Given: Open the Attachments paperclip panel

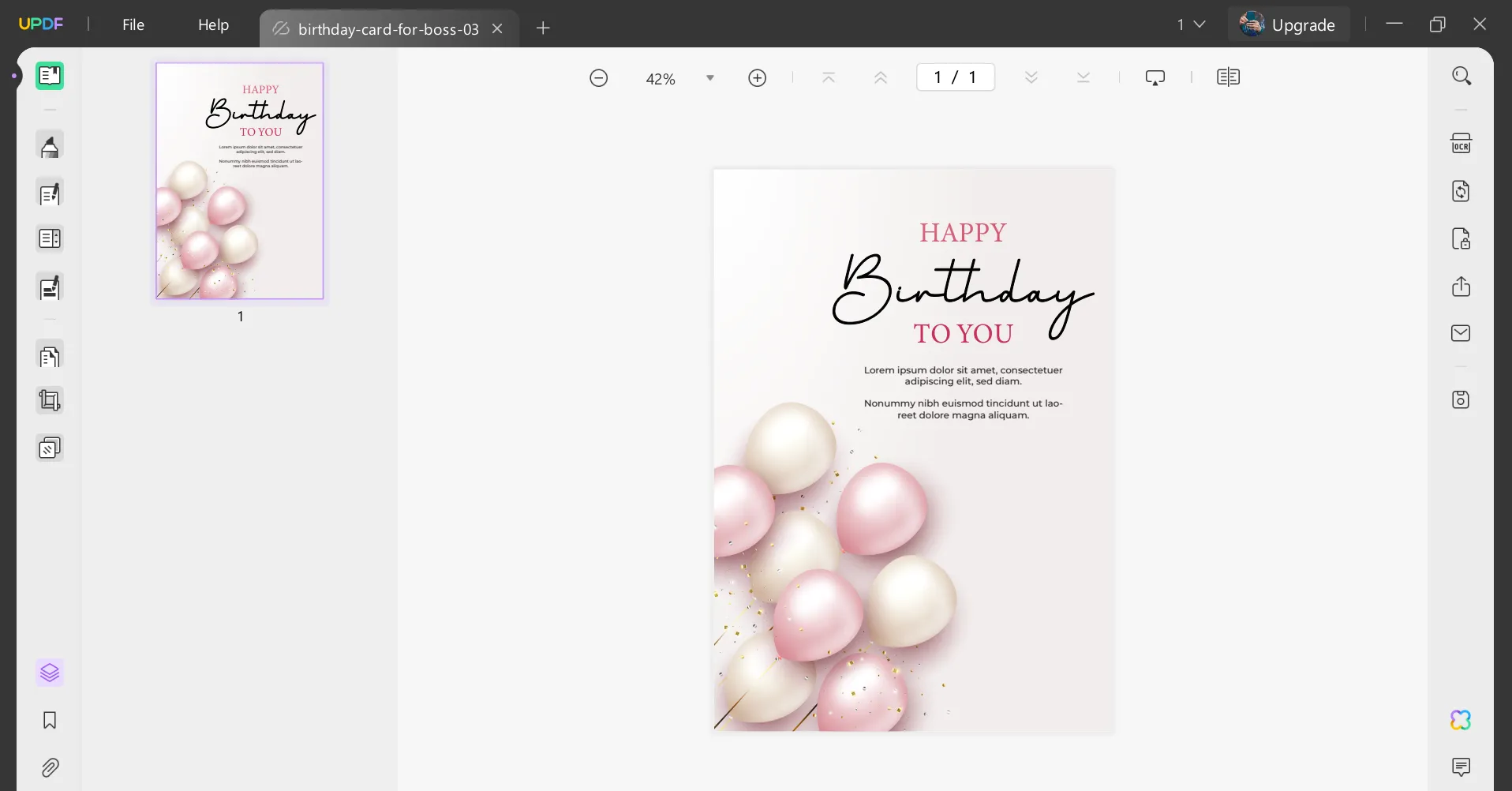Looking at the screenshot, I should [x=50, y=767].
